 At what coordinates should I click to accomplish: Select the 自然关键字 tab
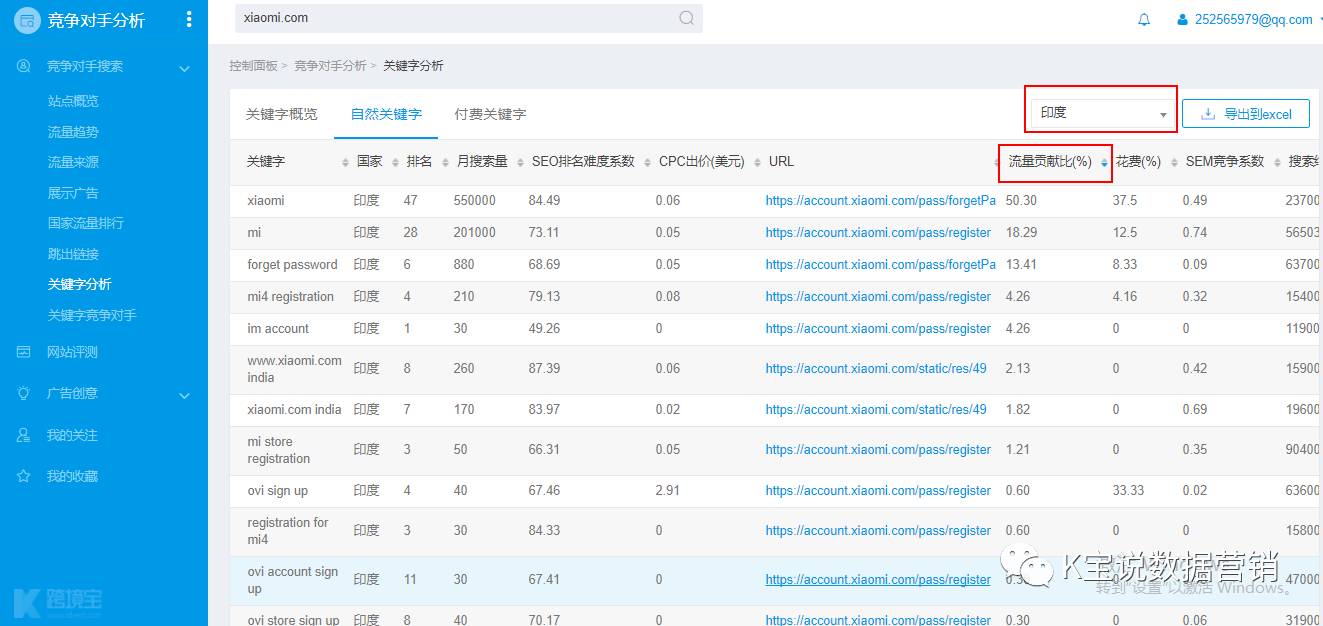coord(386,114)
